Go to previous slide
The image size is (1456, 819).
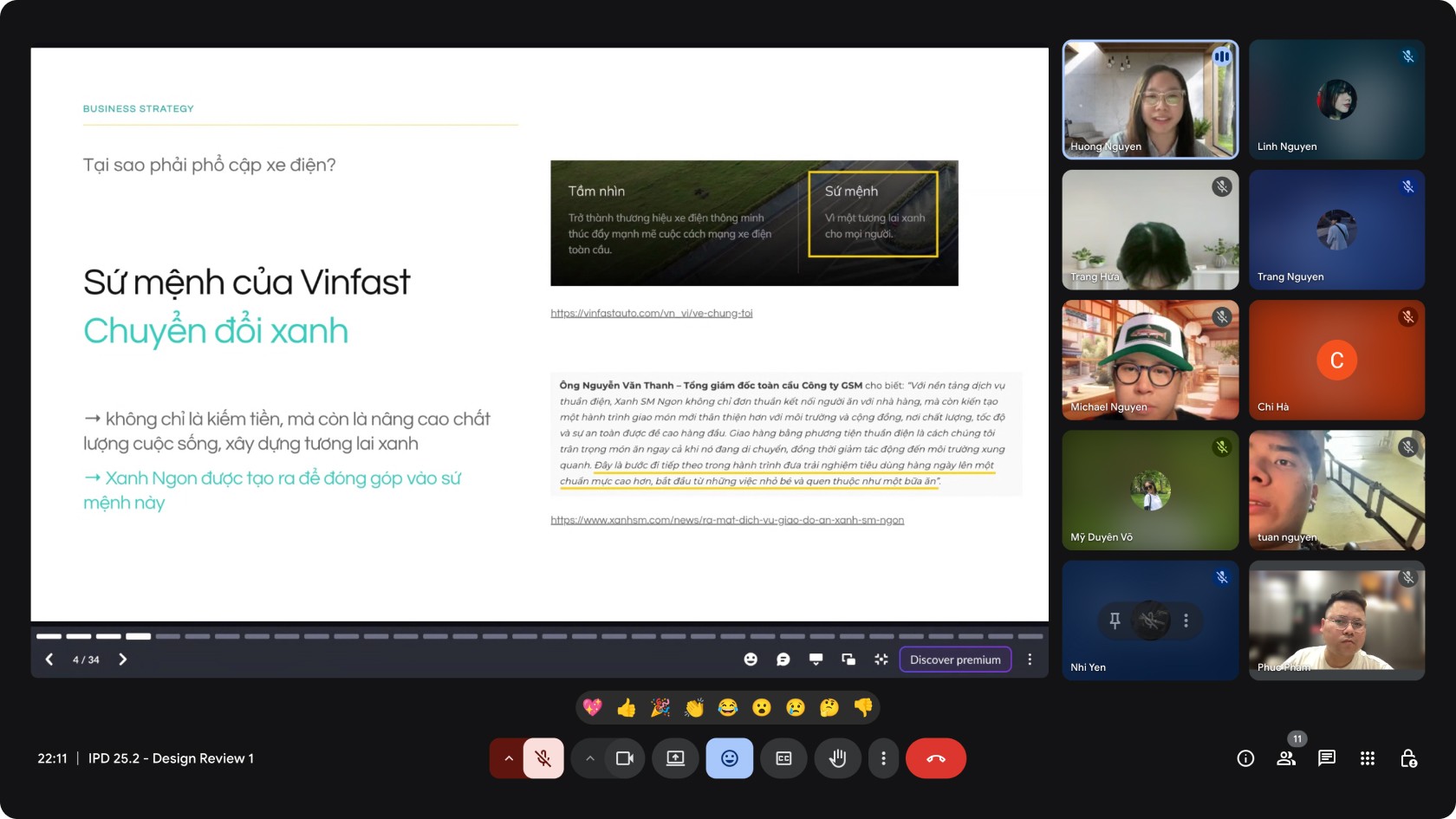click(49, 660)
